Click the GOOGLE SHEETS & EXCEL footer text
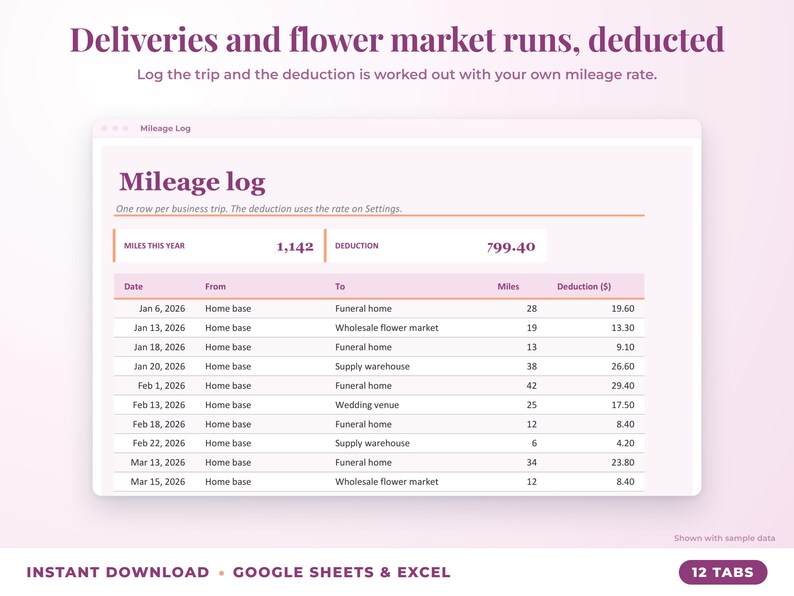Image resolution: width=794 pixels, height=596 pixels. 341,572
